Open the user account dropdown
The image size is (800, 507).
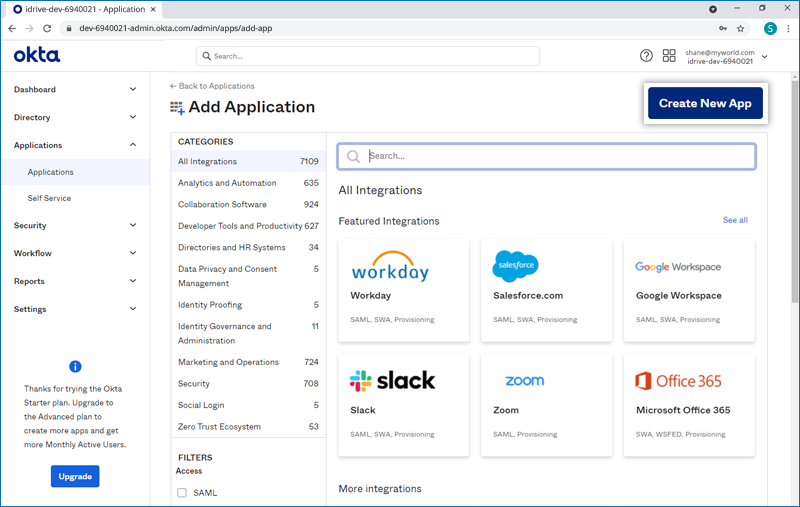pos(765,56)
